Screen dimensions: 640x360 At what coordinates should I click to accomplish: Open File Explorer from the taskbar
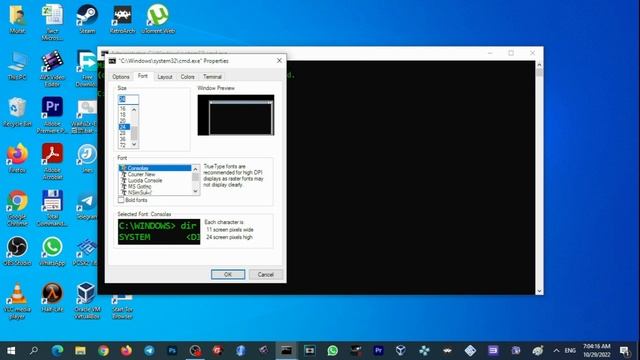pyautogui.click(x=80, y=351)
